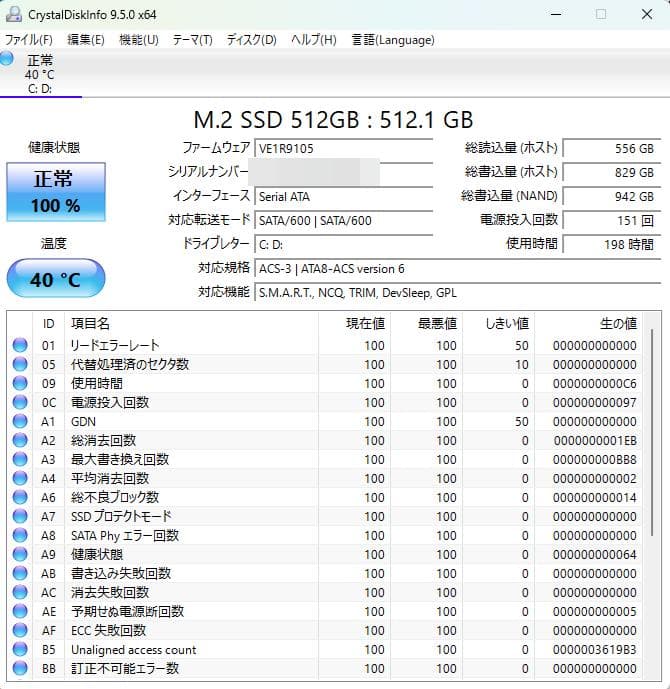The width and height of the screenshot is (670, 689).
Task: Click status orb for 01 リードエラーレート
Action: coord(20,345)
